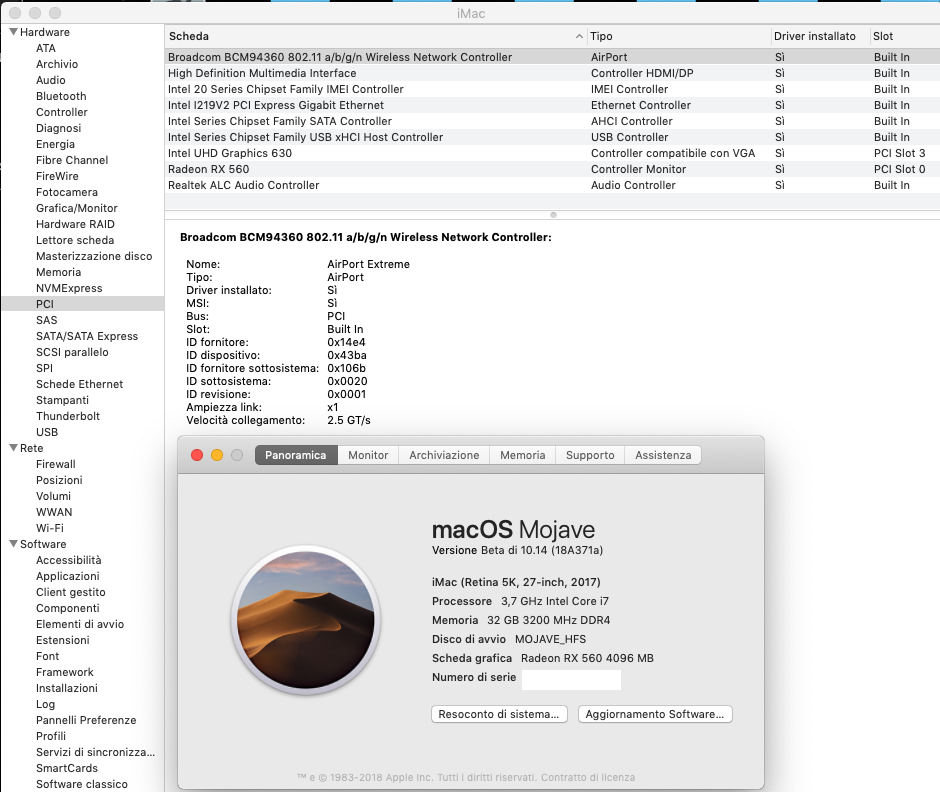The width and height of the screenshot is (940, 792).
Task: Click the Aggiornamento Software button
Action: (x=655, y=714)
